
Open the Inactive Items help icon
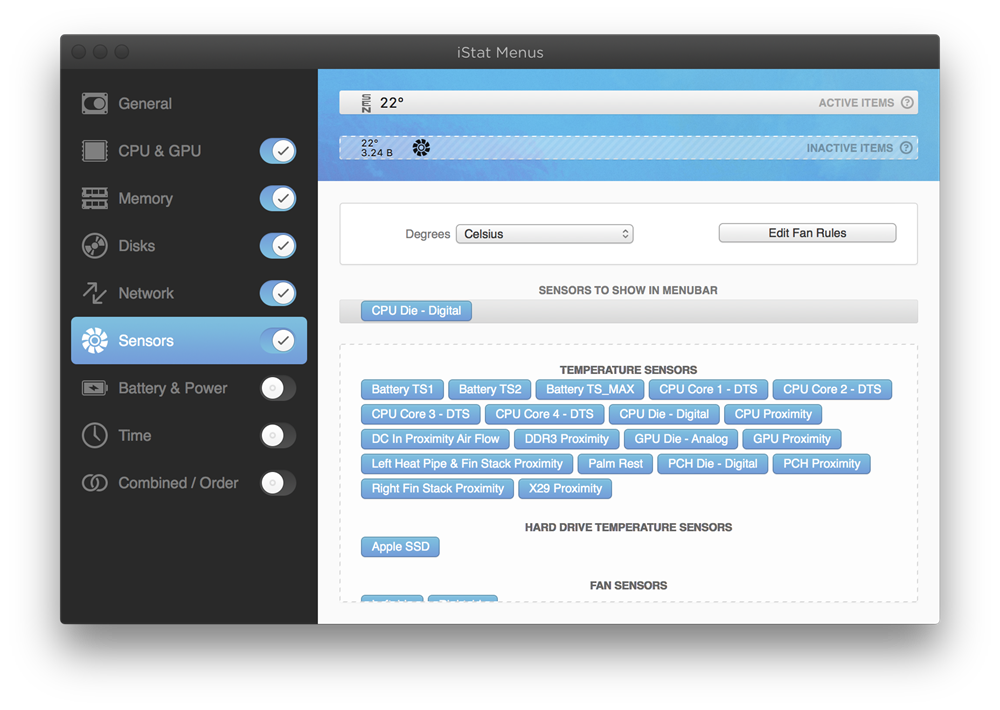click(906, 148)
